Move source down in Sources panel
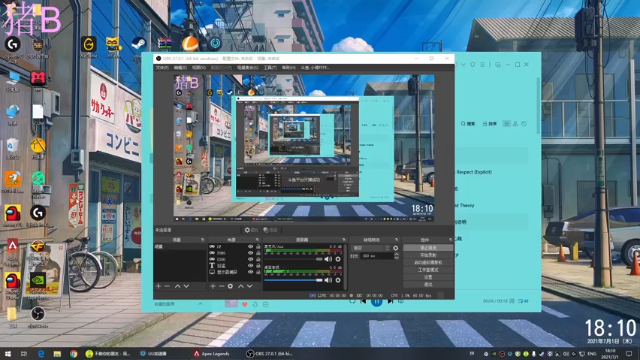Screen dimensions: 640x360 (249, 287)
